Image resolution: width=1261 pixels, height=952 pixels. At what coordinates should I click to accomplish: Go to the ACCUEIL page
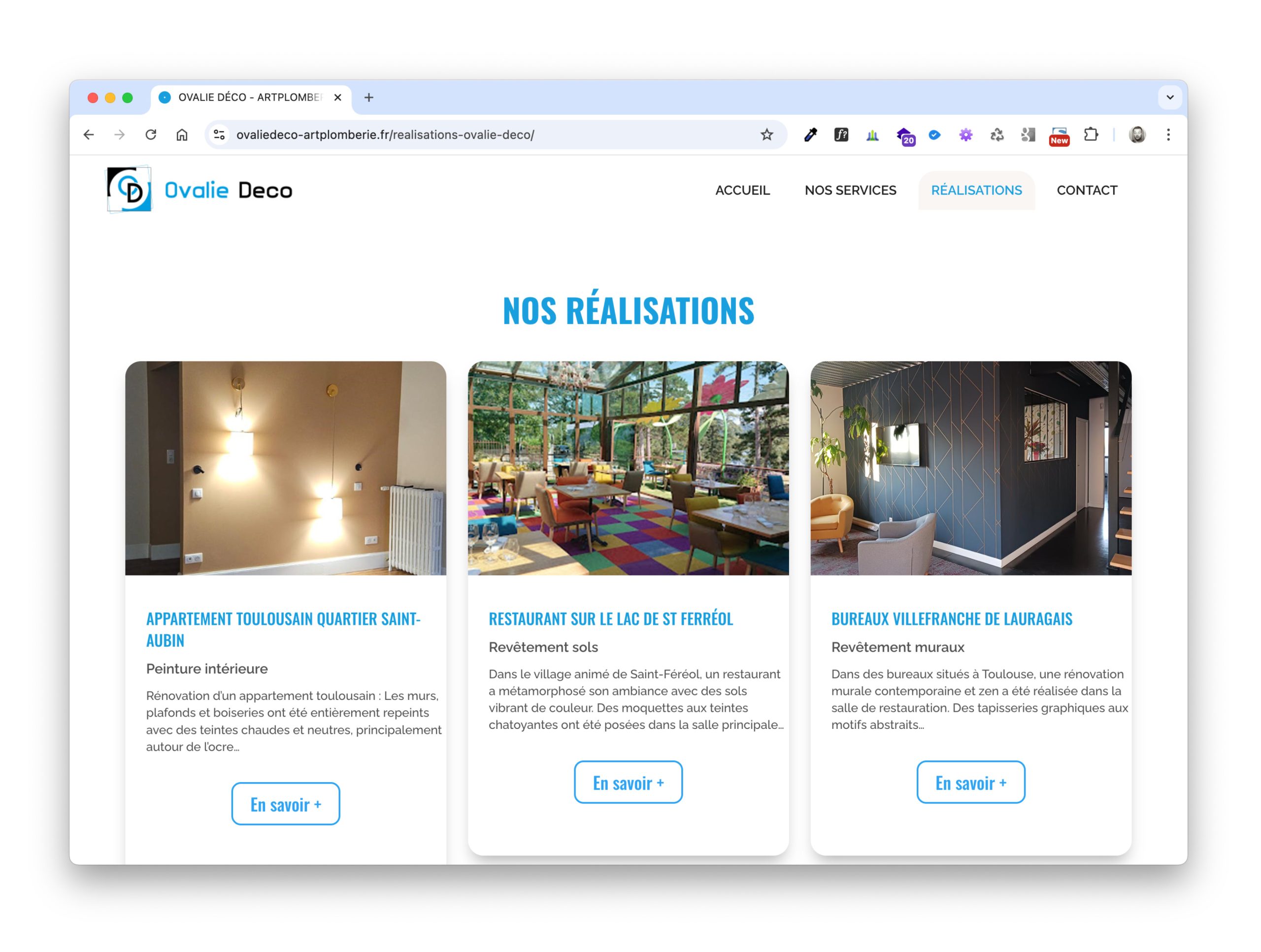(x=742, y=191)
